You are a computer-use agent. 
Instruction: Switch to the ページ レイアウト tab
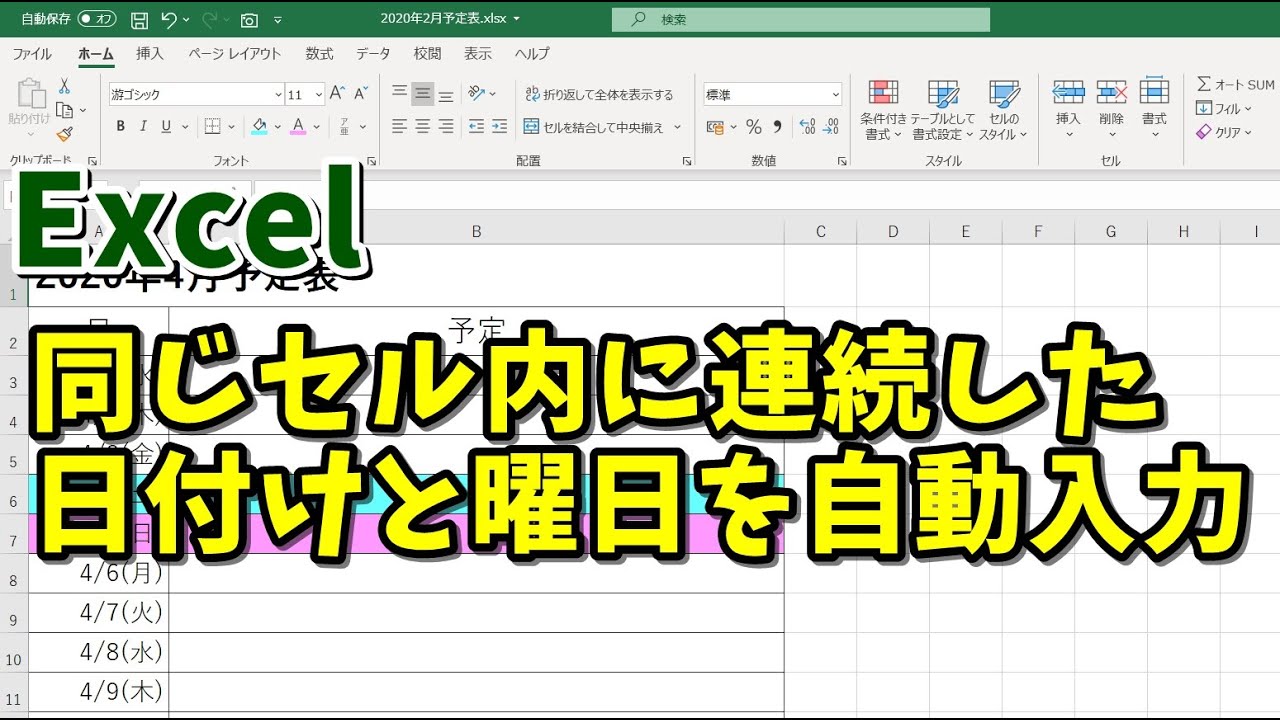tap(235, 54)
